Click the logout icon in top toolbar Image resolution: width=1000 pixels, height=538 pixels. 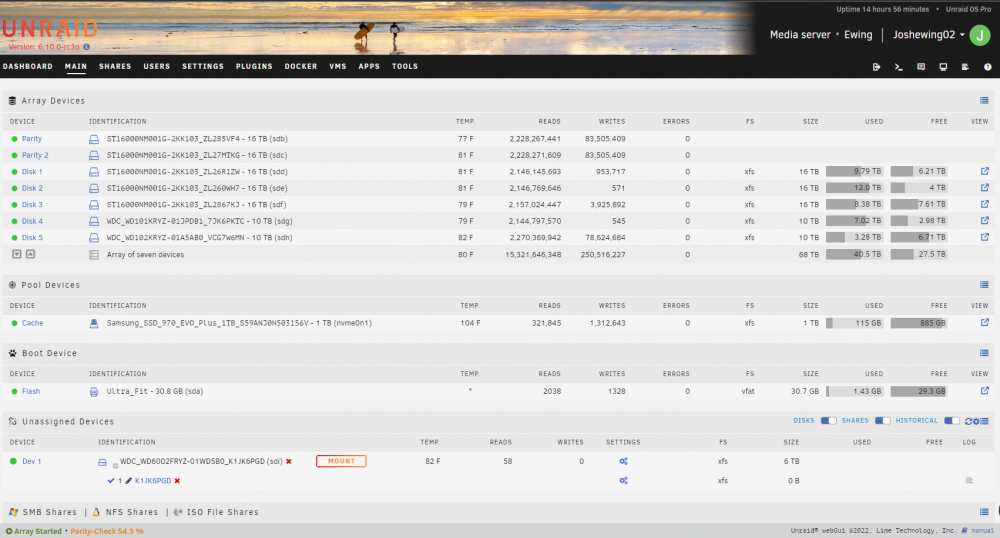[876, 67]
